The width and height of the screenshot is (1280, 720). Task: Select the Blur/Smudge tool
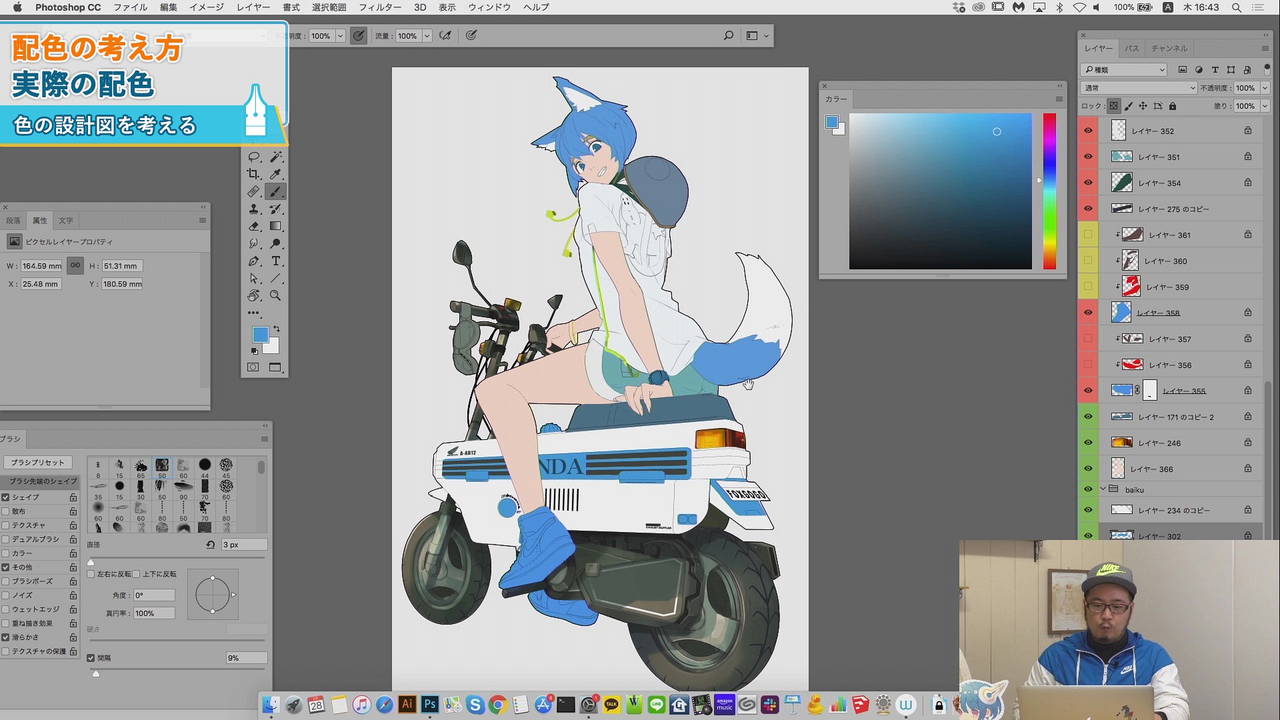tap(254, 244)
